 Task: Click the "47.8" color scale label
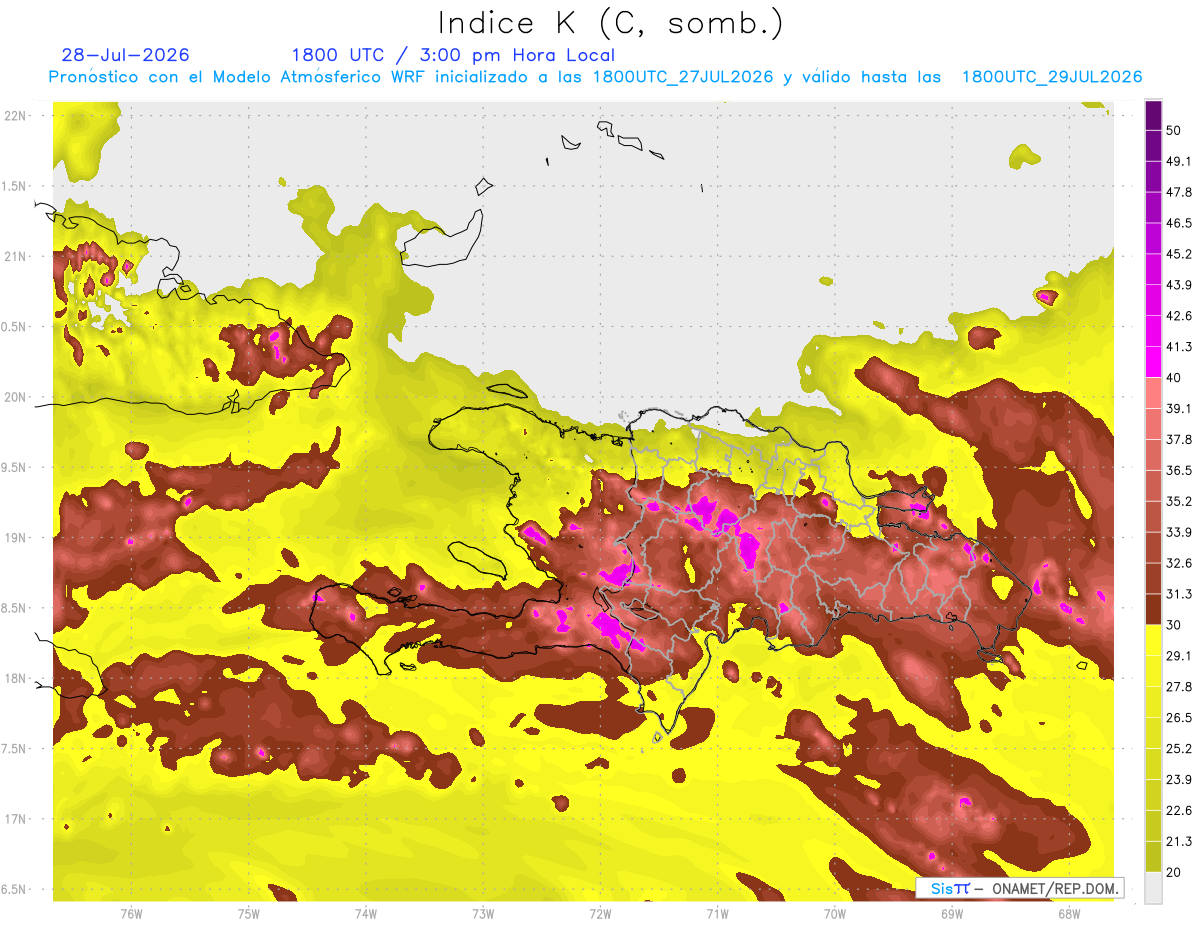[1179, 192]
